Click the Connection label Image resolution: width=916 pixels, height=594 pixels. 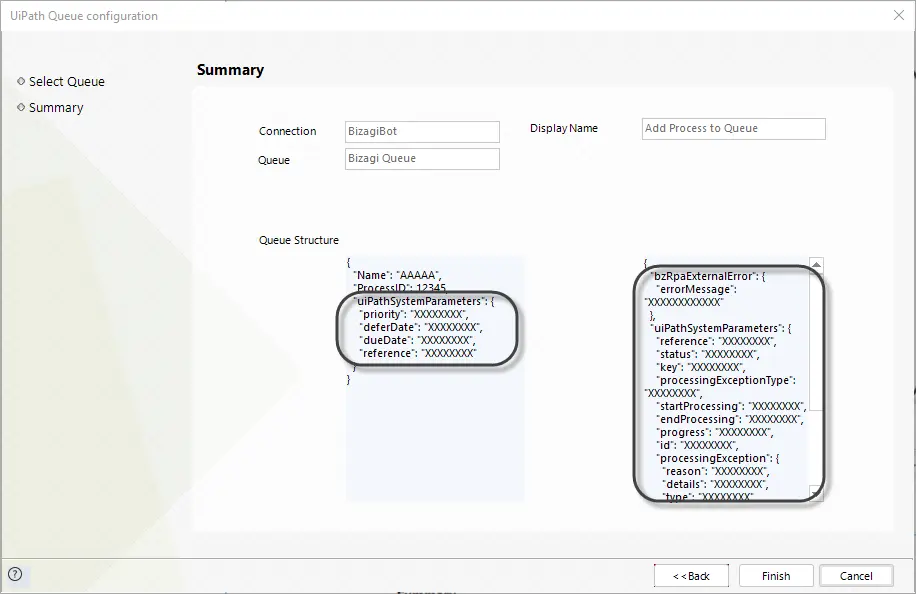tap(287, 131)
